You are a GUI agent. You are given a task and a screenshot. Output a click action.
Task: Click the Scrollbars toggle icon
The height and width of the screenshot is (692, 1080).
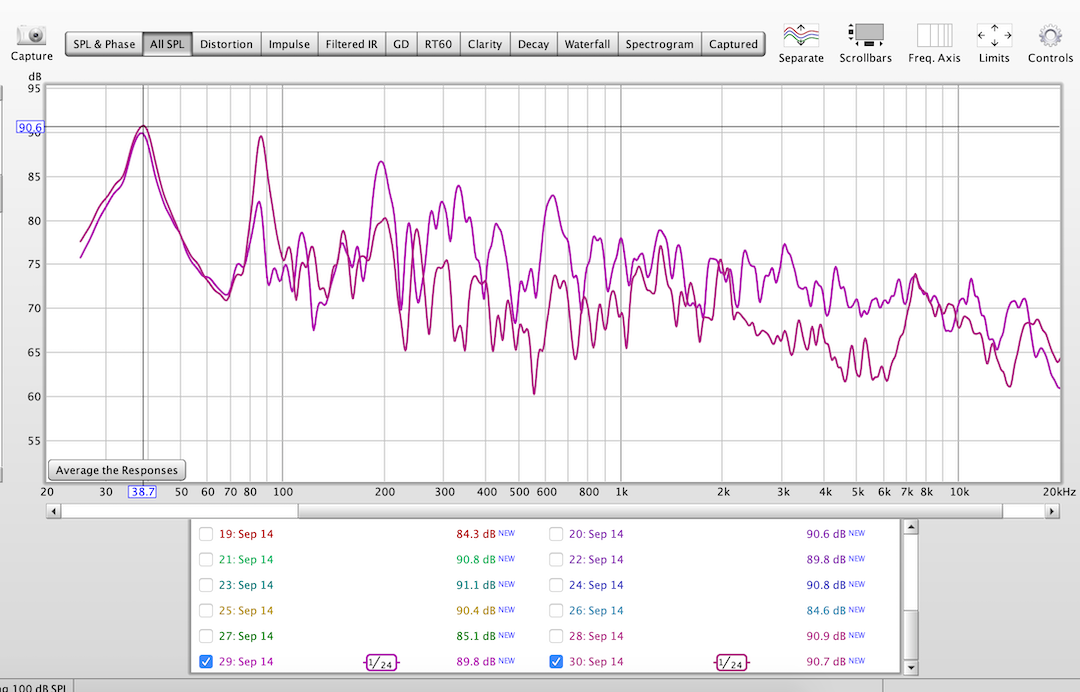(865, 36)
